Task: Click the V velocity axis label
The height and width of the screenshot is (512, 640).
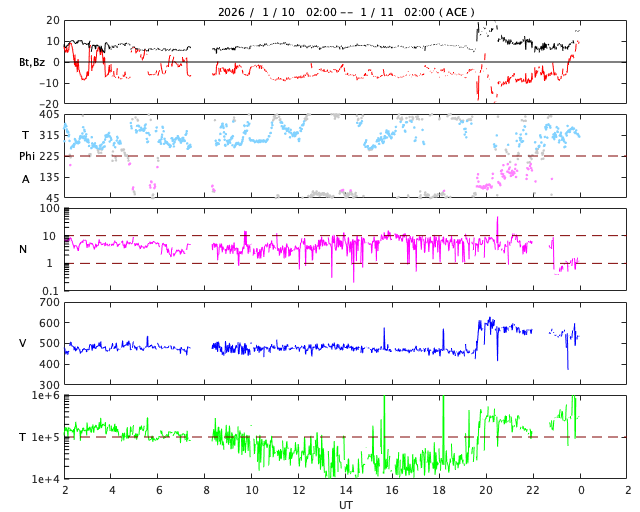Action: 23,343
